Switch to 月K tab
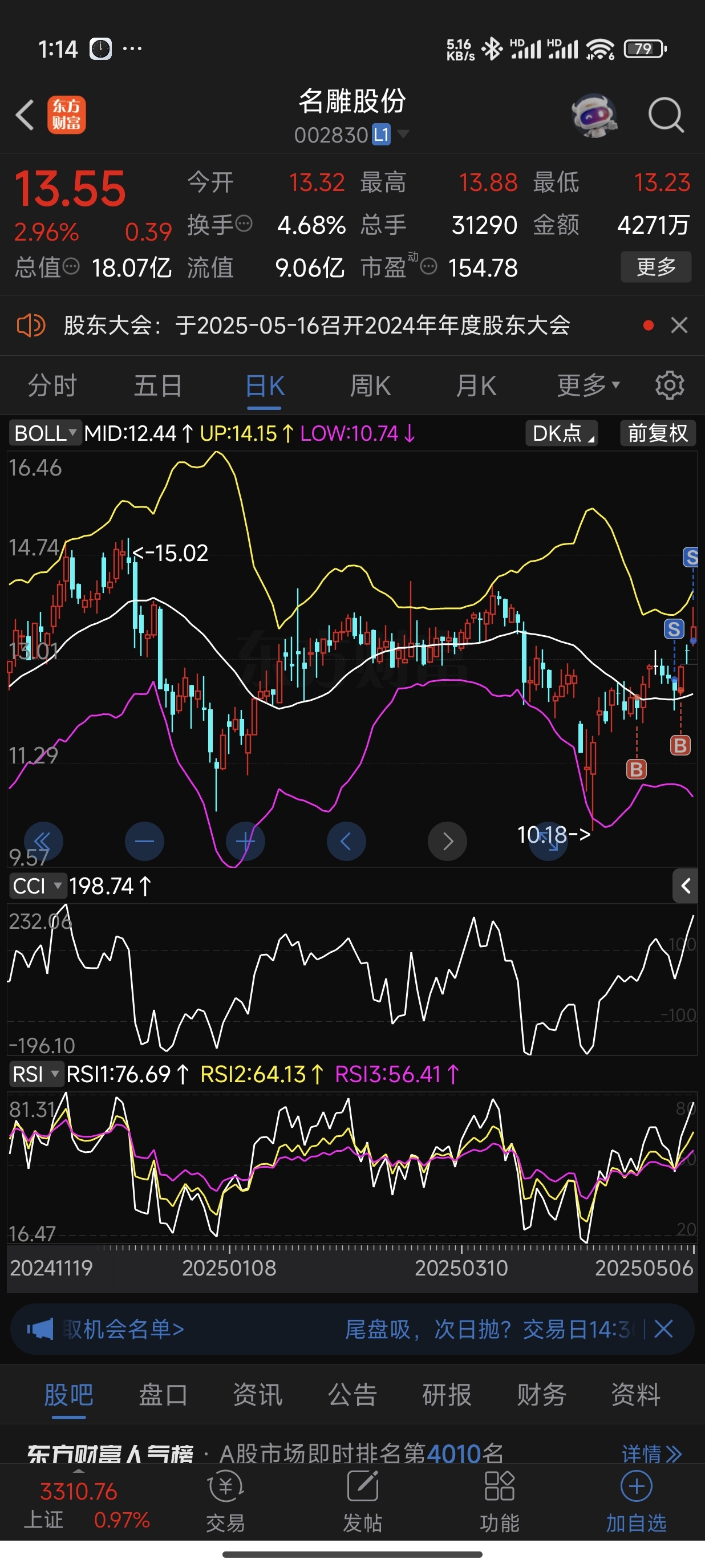705x1568 pixels. coord(476,385)
